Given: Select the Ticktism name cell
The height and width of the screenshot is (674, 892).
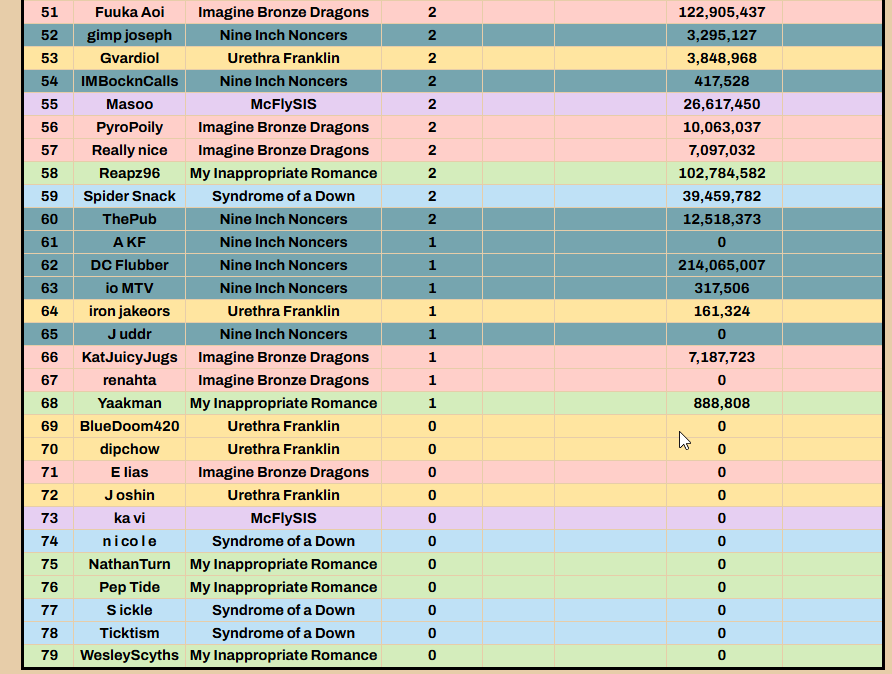Looking at the screenshot, I should pyautogui.click(x=130, y=634).
